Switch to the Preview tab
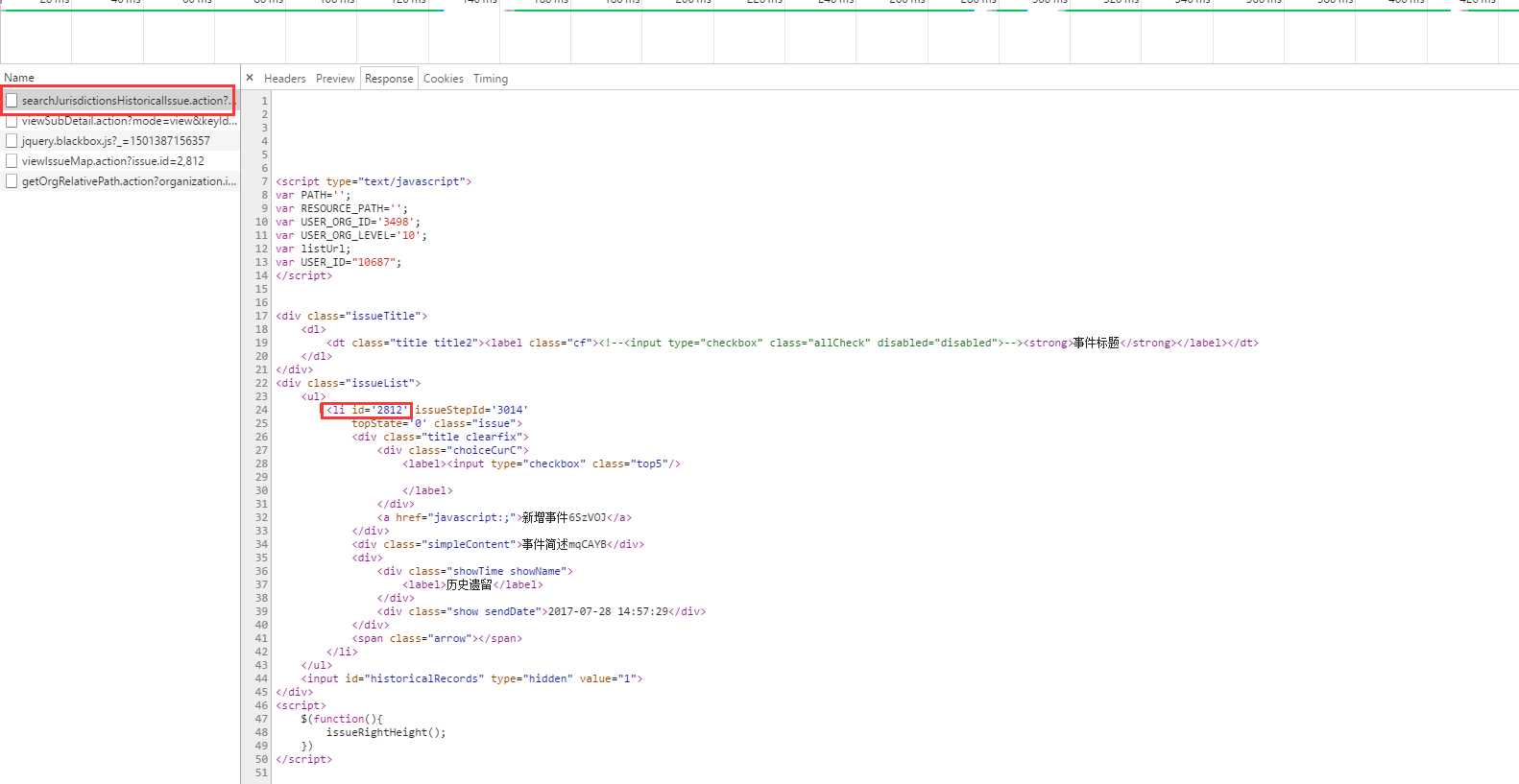Image resolution: width=1519 pixels, height=784 pixels. 335,79
